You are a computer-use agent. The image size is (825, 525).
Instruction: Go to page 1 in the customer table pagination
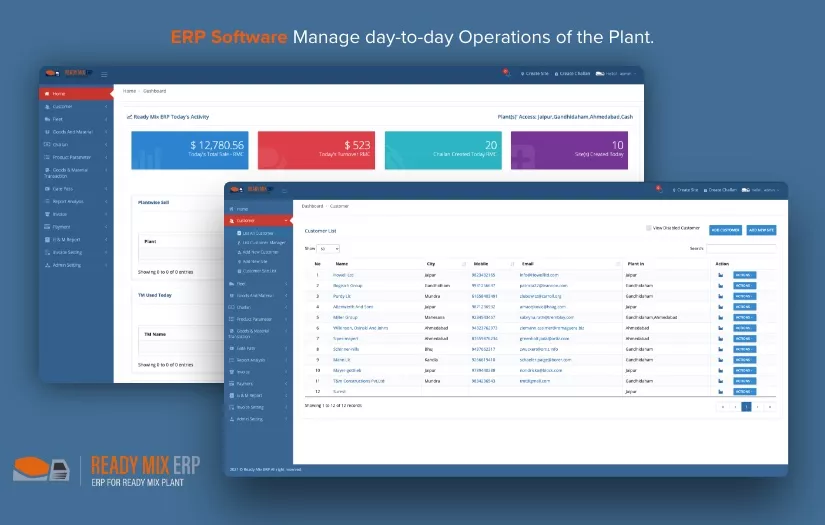(x=746, y=407)
